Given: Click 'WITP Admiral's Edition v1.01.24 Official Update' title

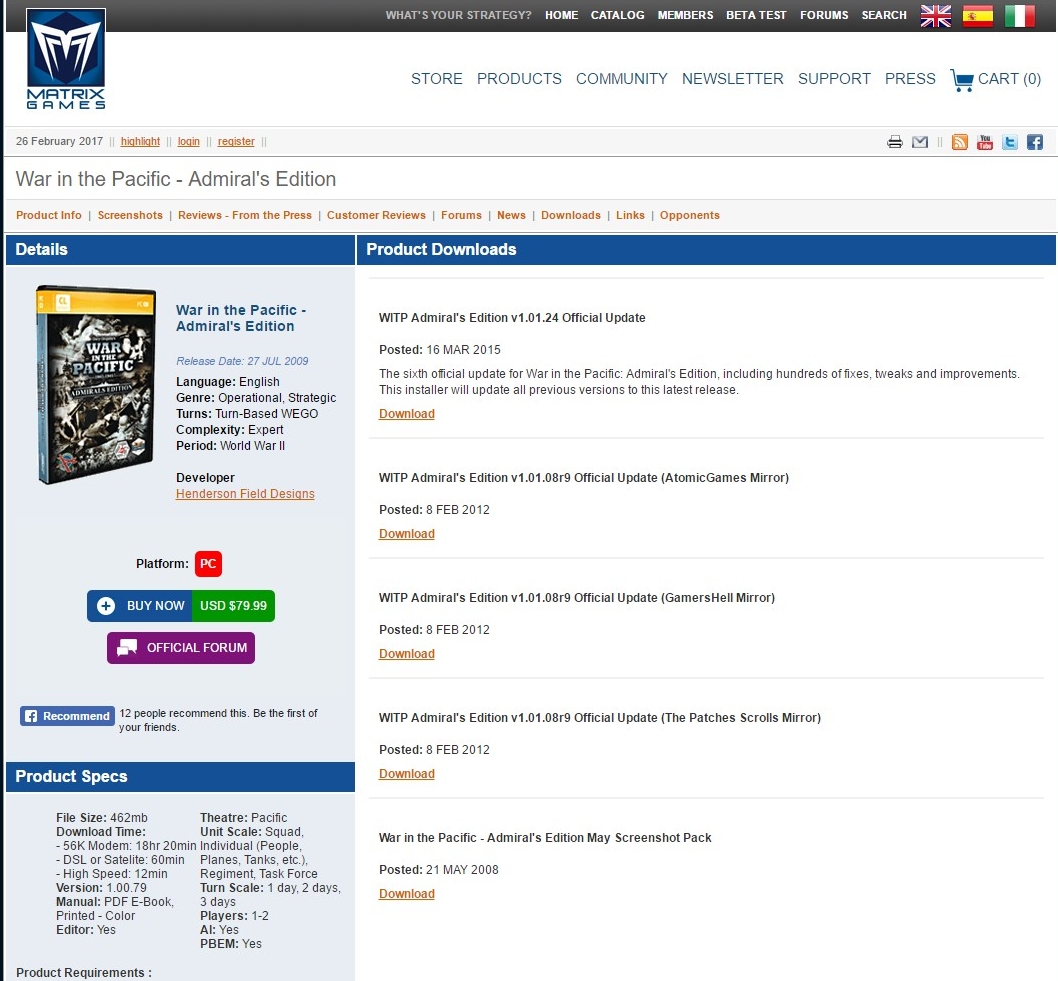Looking at the screenshot, I should pyautogui.click(x=512, y=318).
